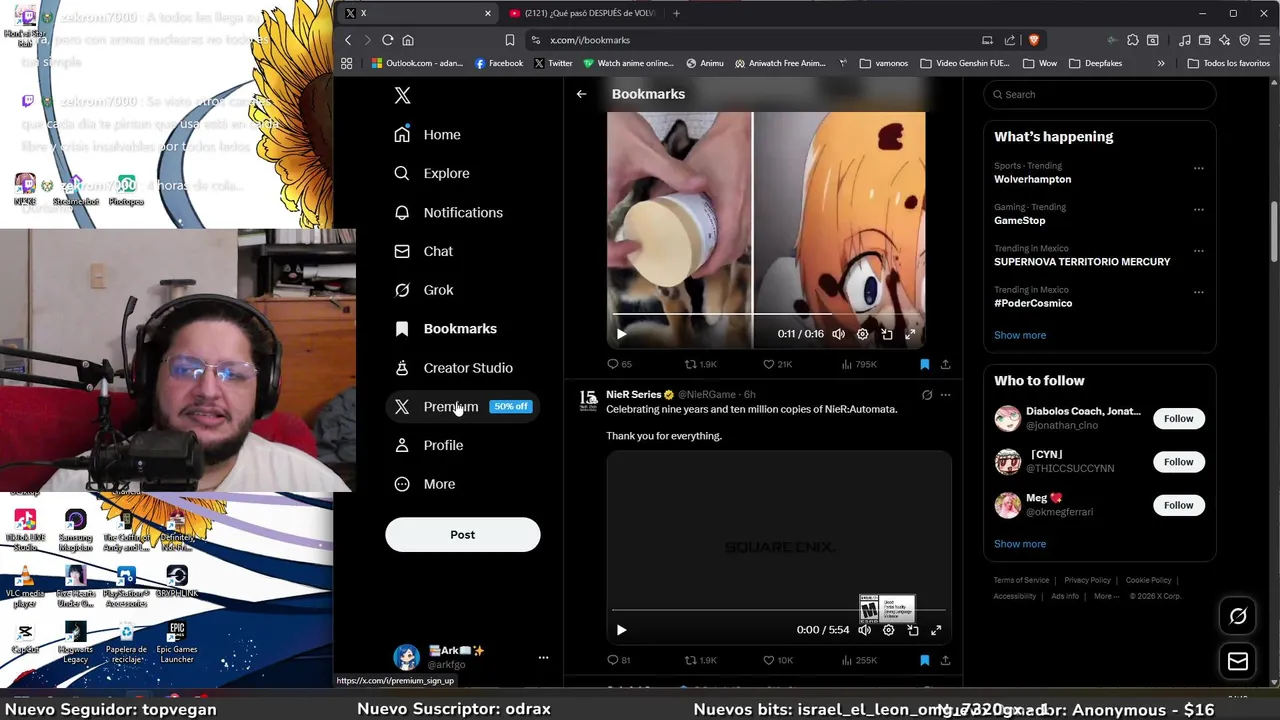Open settings gear on NieR video
This screenshot has height=720, width=1280.
coord(888,630)
